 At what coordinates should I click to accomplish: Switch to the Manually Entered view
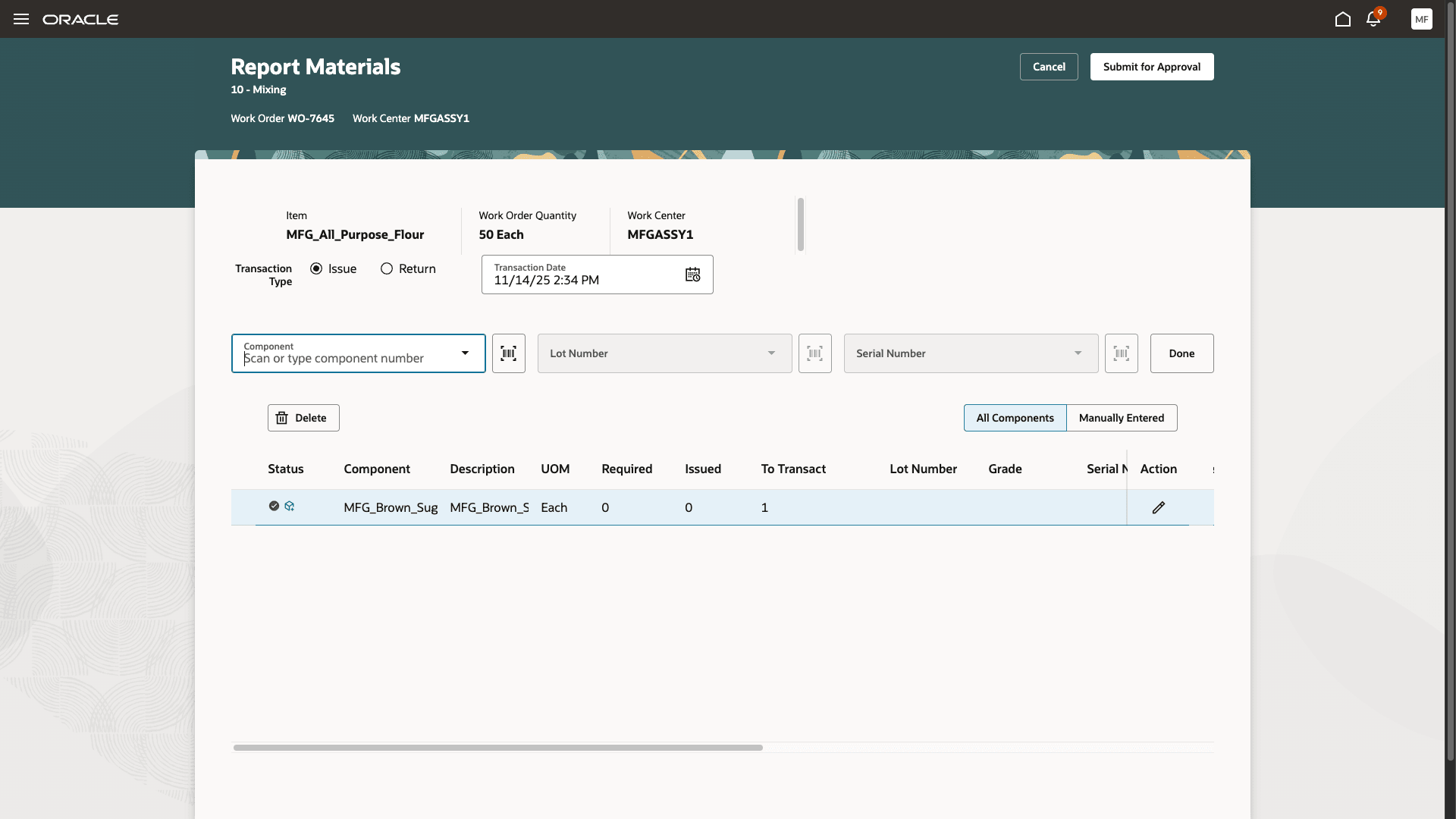1122,418
